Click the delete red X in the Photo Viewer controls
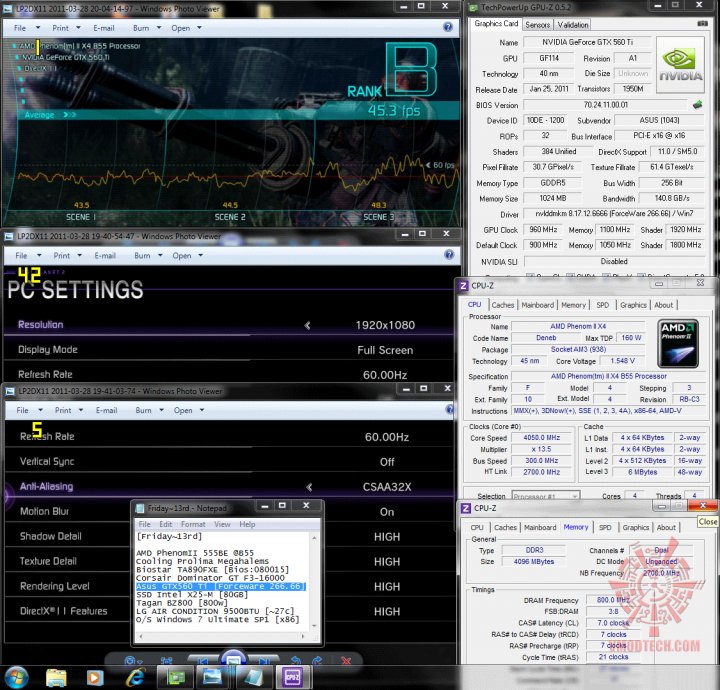 (346, 661)
